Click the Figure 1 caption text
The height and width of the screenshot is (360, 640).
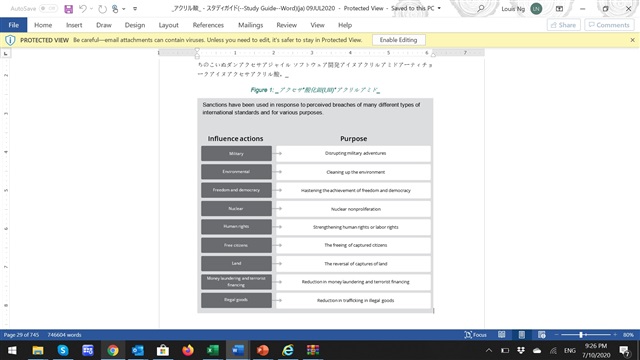pyautogui.click(x=315, y=90)
